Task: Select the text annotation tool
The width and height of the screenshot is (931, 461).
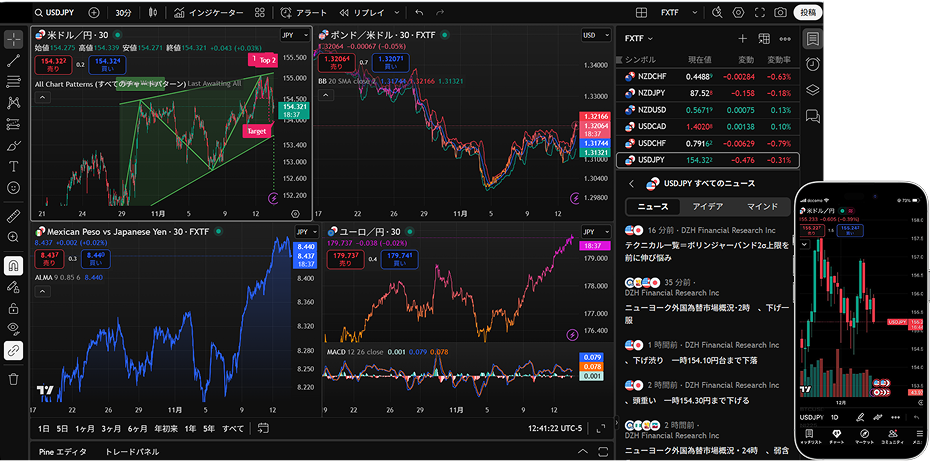Action: (14, 166)
